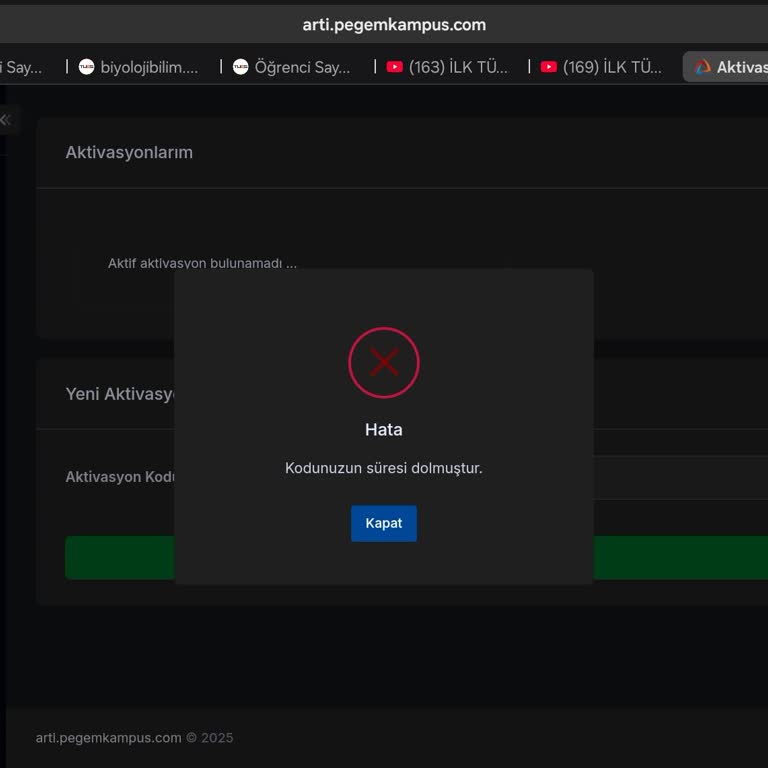The height and width of the screenshot is (768, 768).
Task: Click the footer arti.pegemkampus.com © 2025 text
Action: pos(134,738)
